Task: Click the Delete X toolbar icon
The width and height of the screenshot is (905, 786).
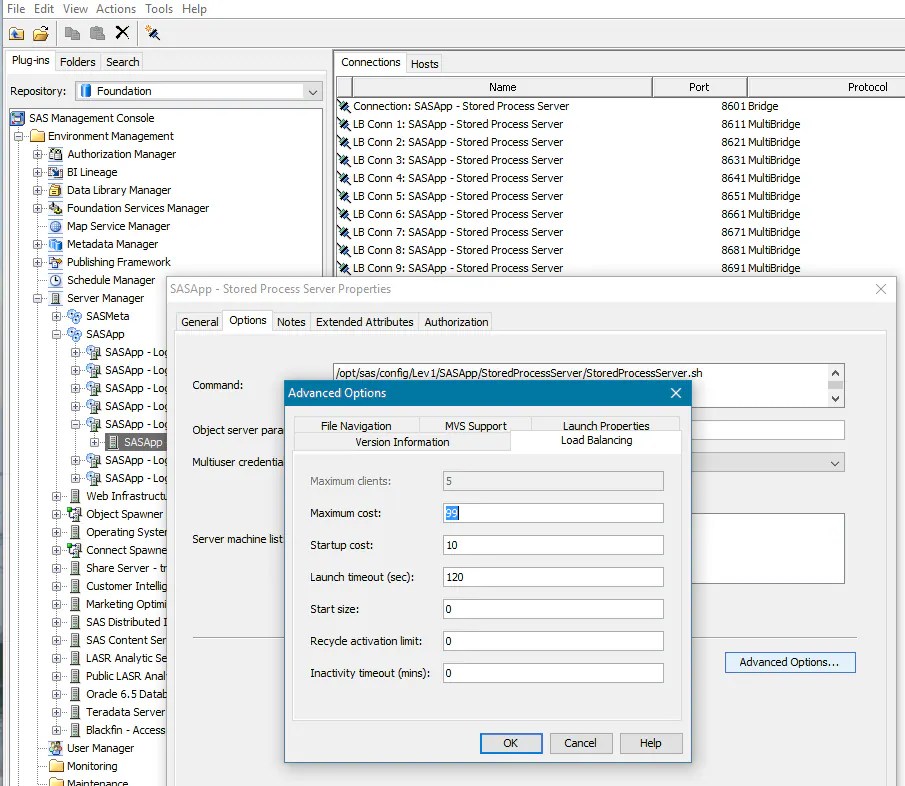Action: 122,32
